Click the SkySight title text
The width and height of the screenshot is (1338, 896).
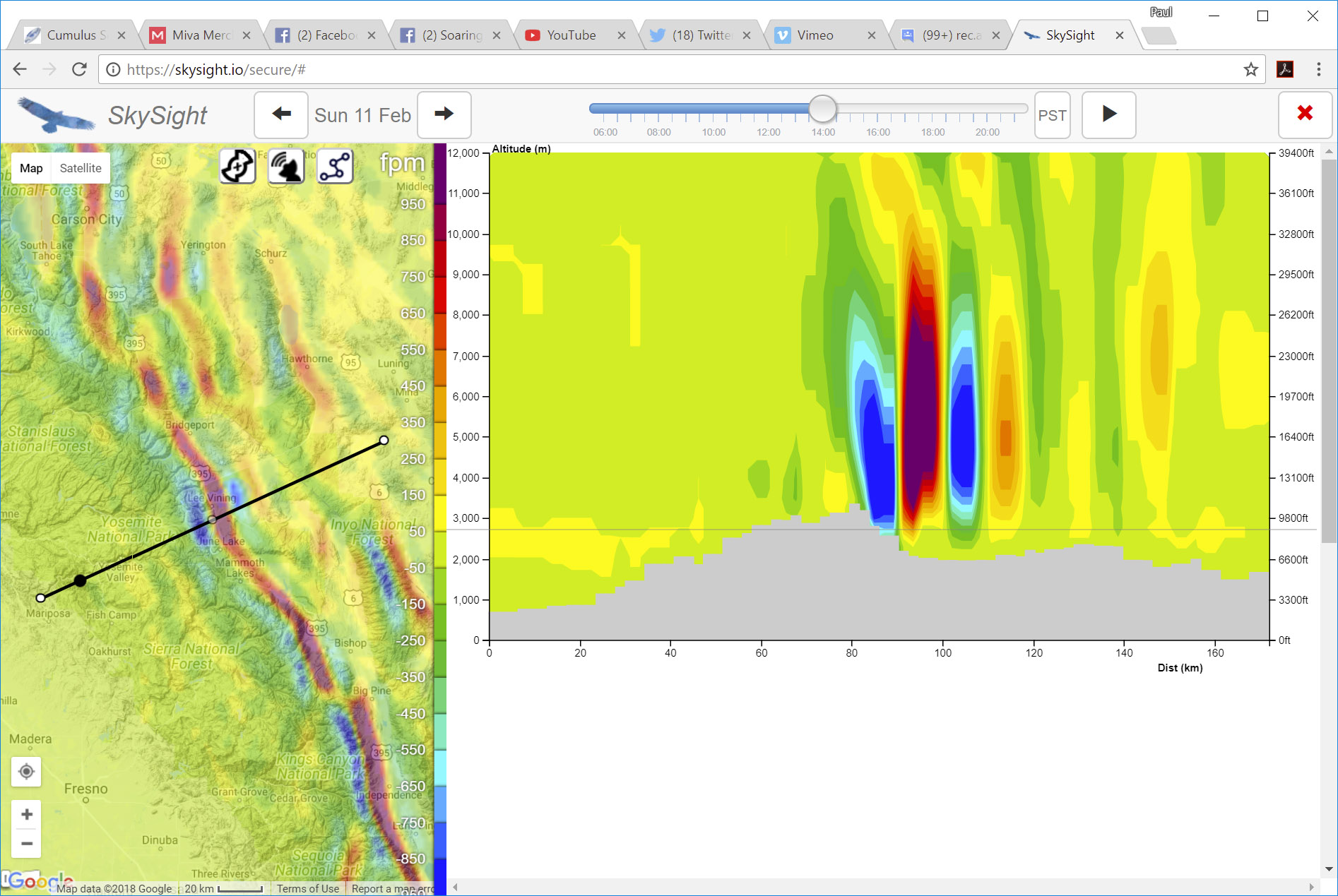[158, 115]
